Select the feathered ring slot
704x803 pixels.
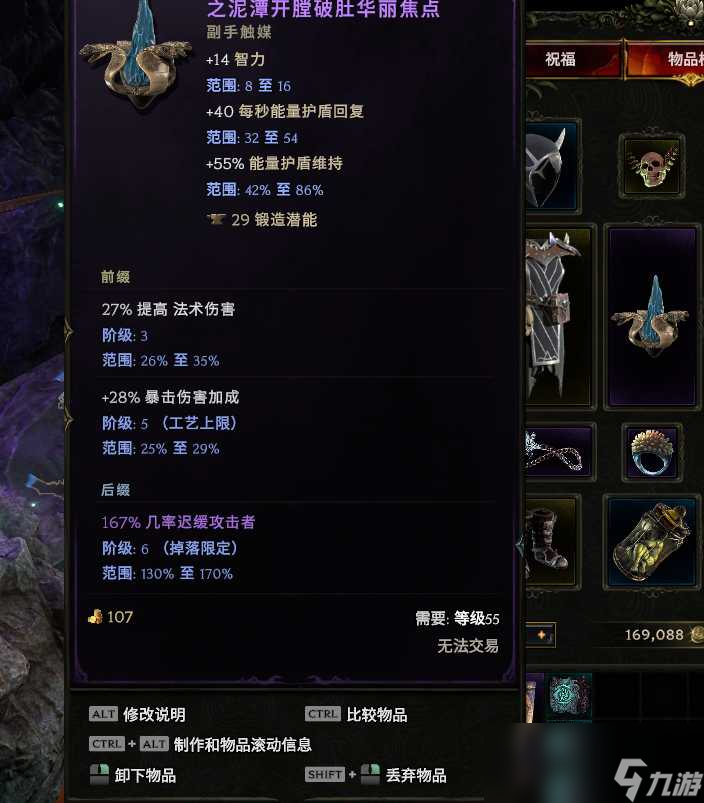click(x=652, y=452)
